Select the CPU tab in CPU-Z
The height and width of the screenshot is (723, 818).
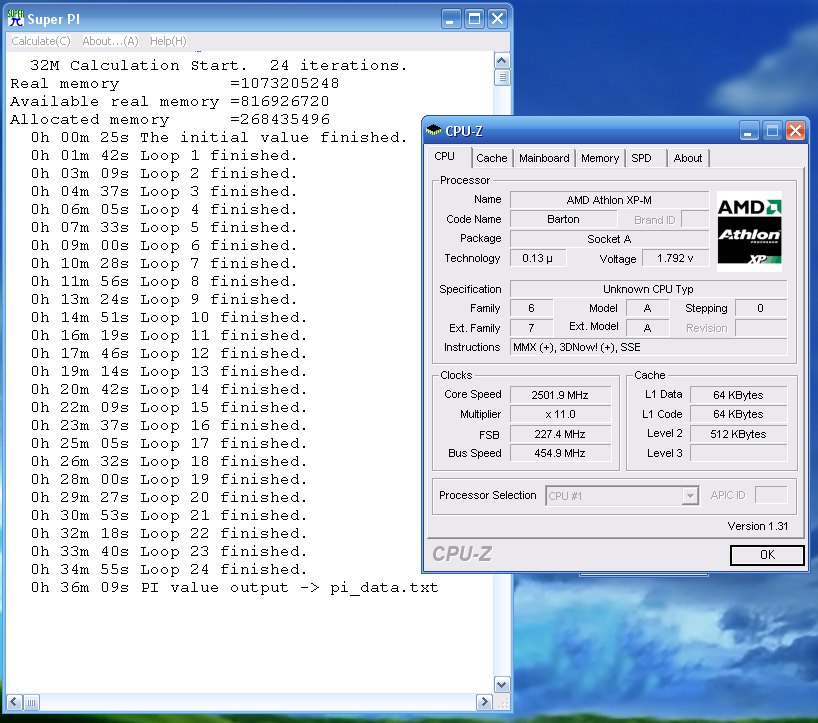click(x=444, y=156)
